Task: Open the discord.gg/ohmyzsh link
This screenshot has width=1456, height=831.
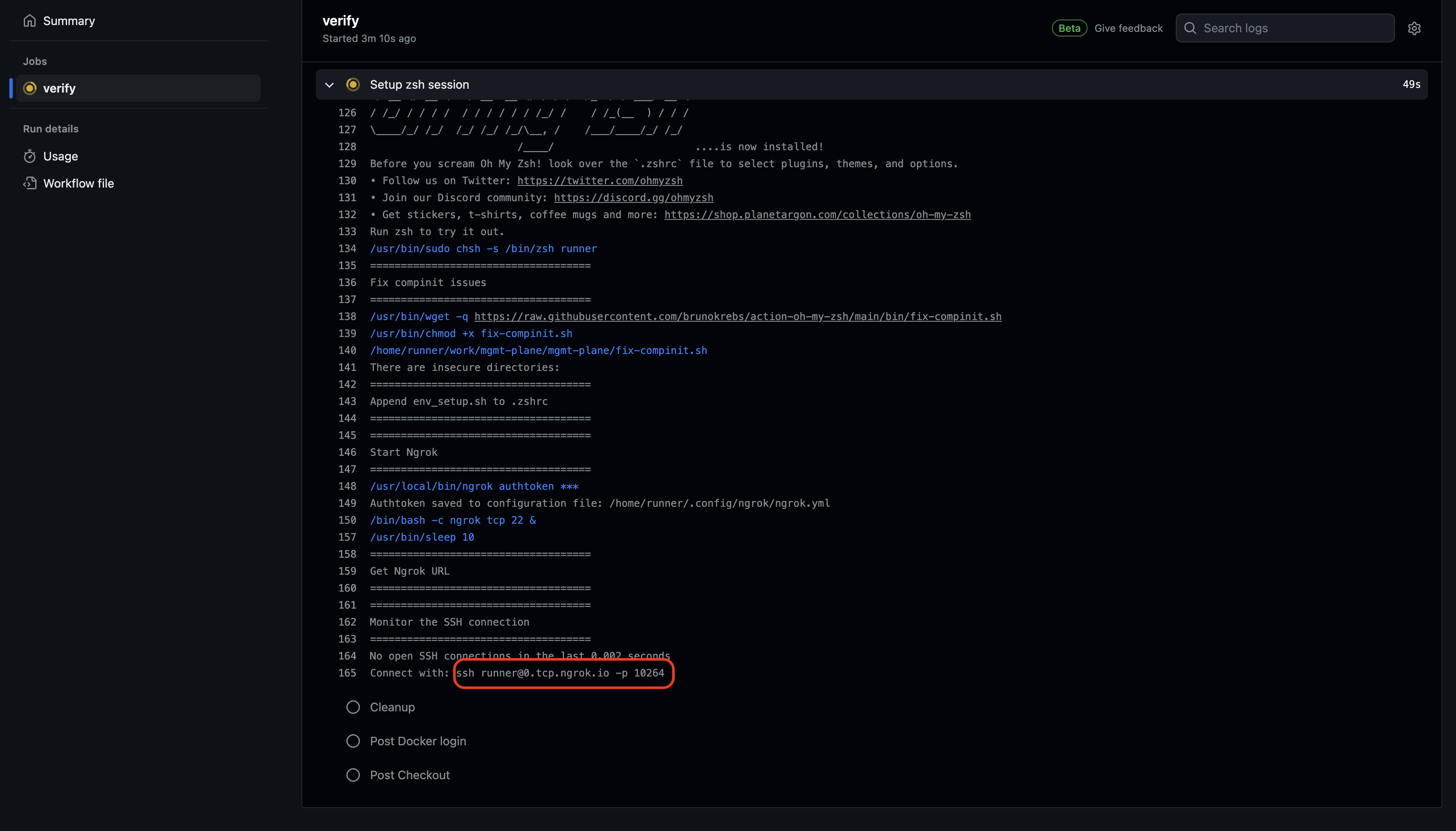Action: point(633,197)
